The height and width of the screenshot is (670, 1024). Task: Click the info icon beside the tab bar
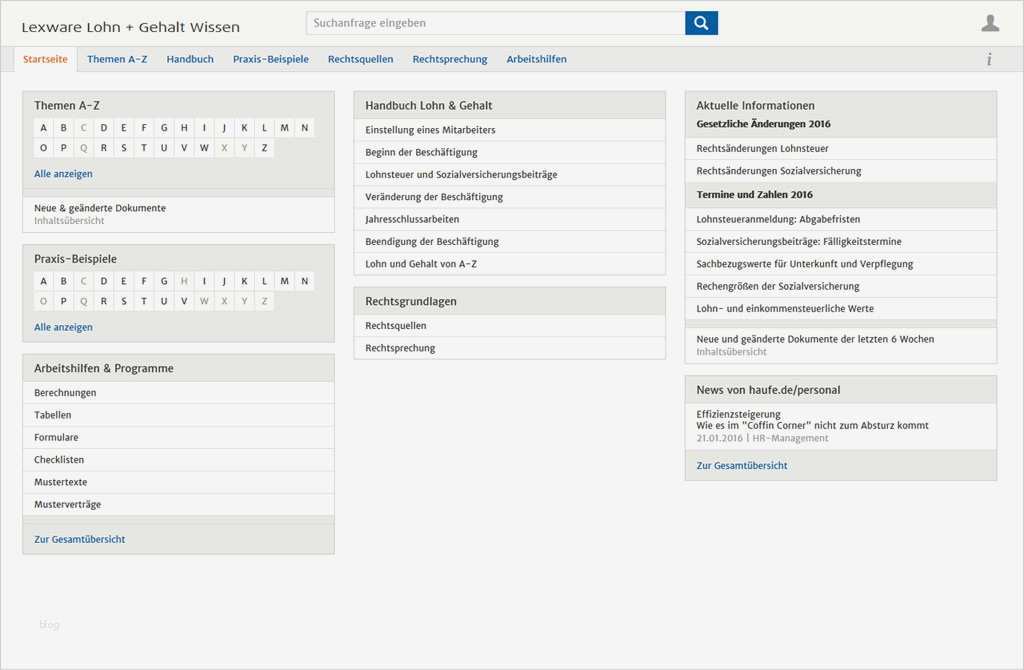(x=989, y=59)
